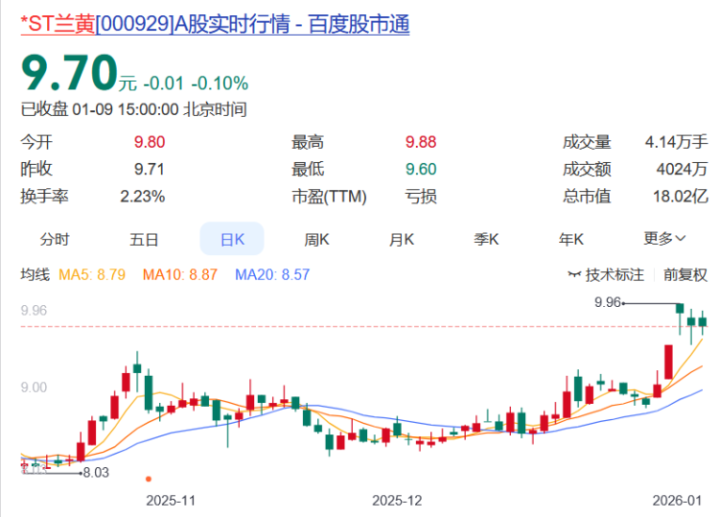719x517 pixels.
Task: Click the 换手率 value 2.23%
Action: (142, 196)
